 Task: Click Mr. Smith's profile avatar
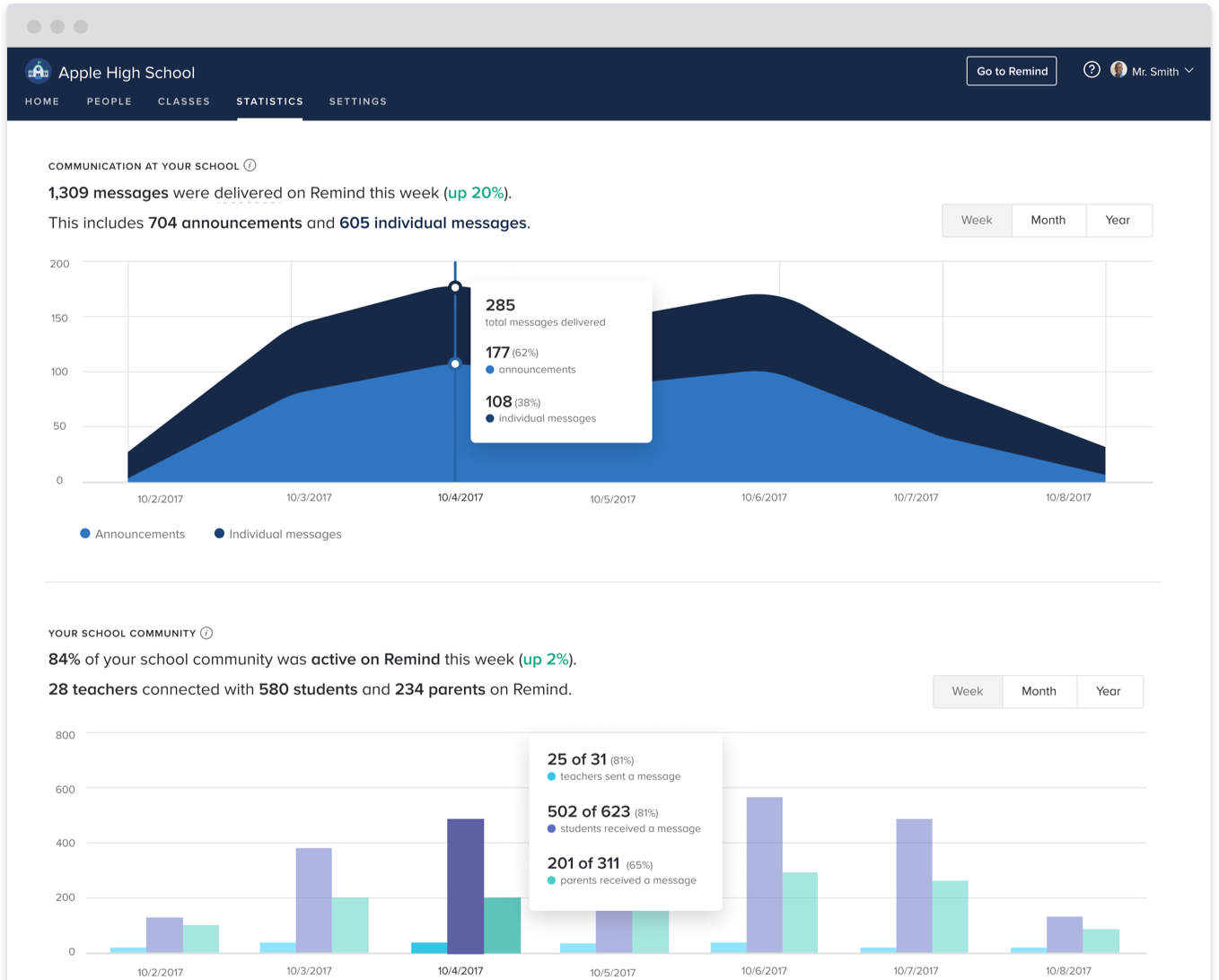(1118, 70)
